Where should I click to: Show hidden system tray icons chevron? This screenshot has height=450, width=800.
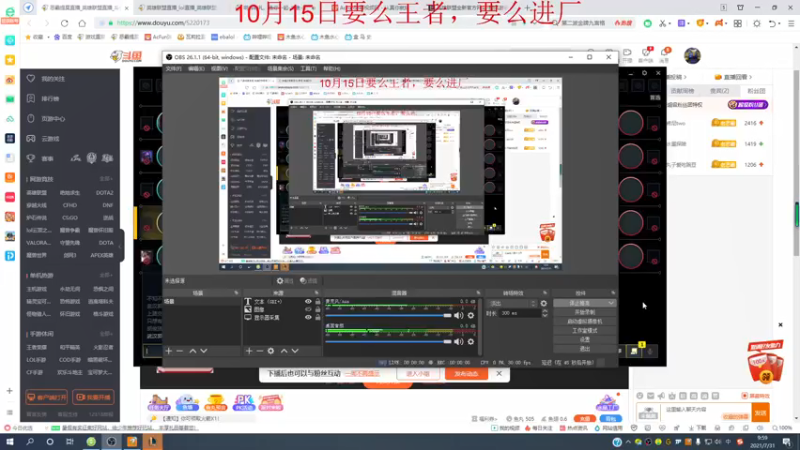(x=628, y=442)
